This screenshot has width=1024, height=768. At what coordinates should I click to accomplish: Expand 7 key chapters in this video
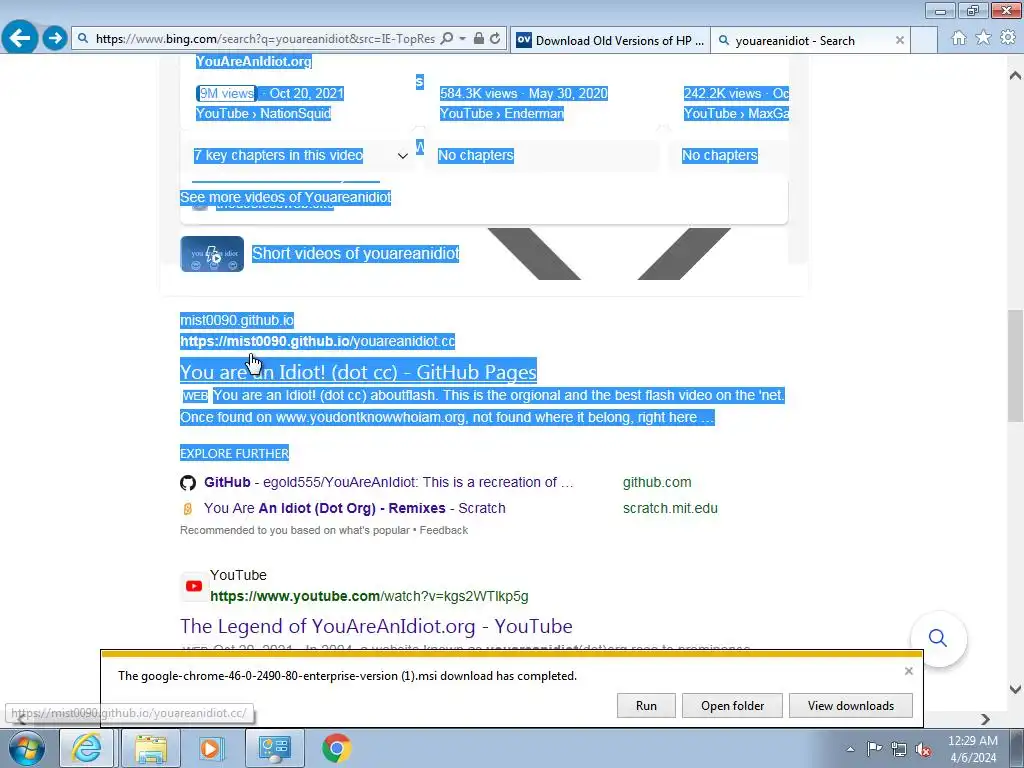point(300,155)
